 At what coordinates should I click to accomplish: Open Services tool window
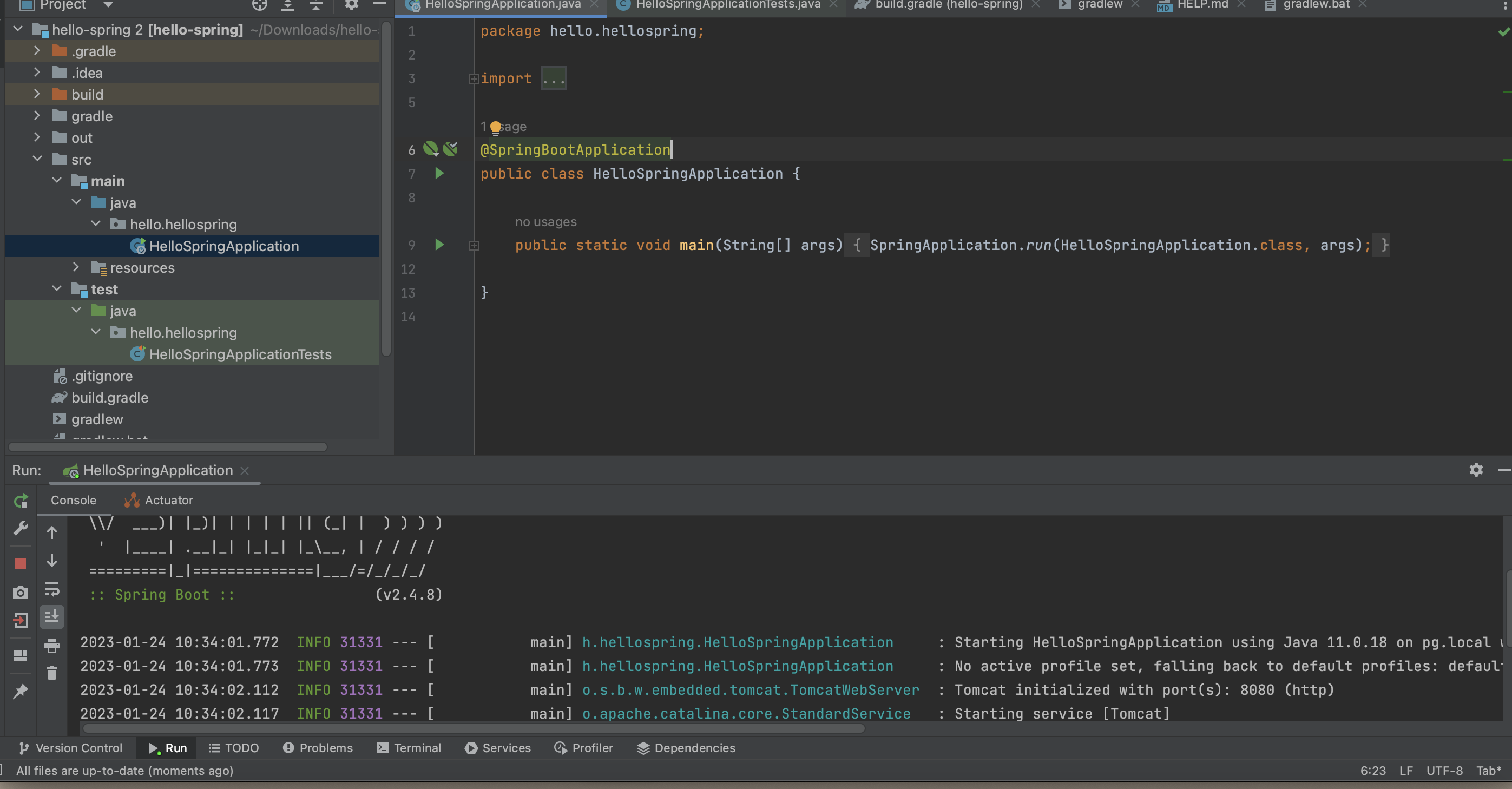pyautogui.click(x=498, y=747)
